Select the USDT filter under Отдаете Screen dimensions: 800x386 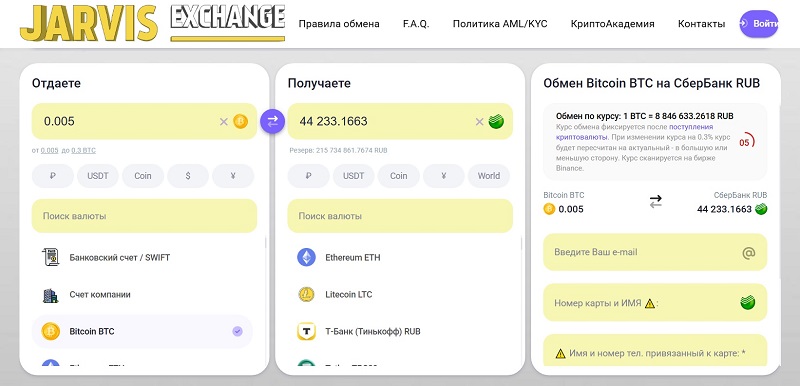click(97, 176)
